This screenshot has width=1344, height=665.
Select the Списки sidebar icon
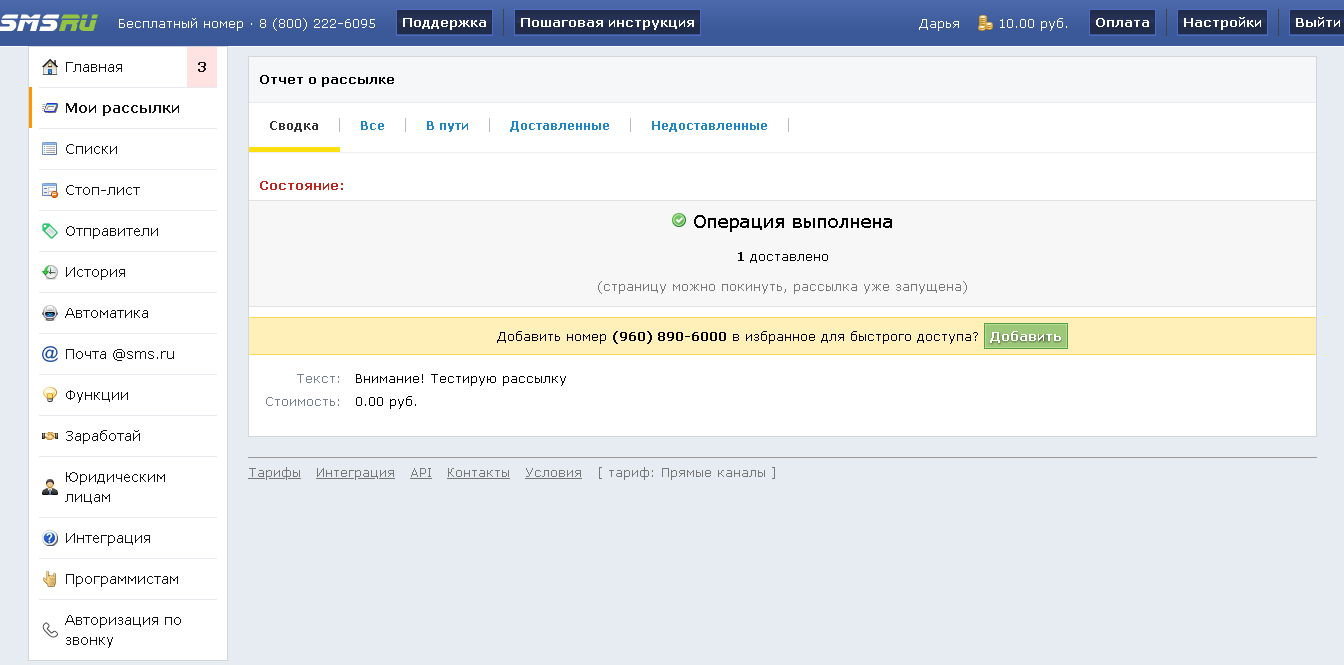click(x=49, y=148)
